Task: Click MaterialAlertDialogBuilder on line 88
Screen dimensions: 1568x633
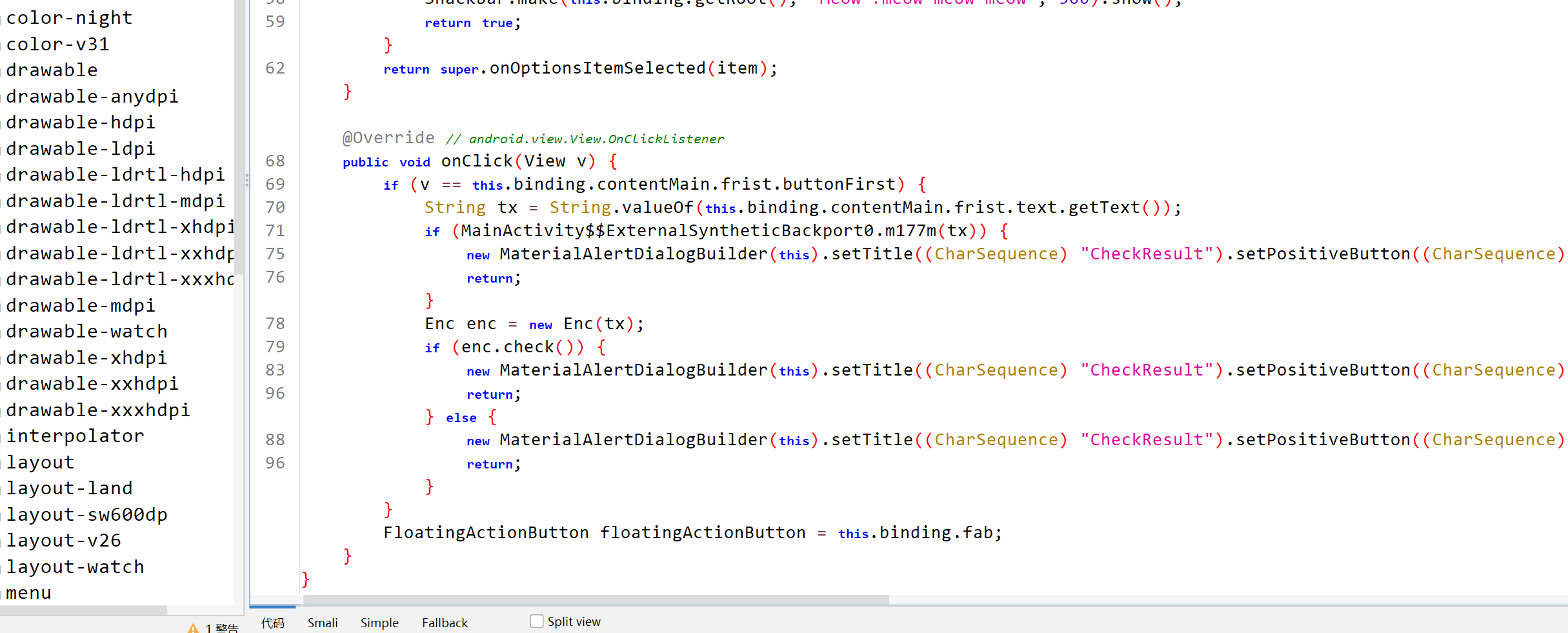Action: 634,439
